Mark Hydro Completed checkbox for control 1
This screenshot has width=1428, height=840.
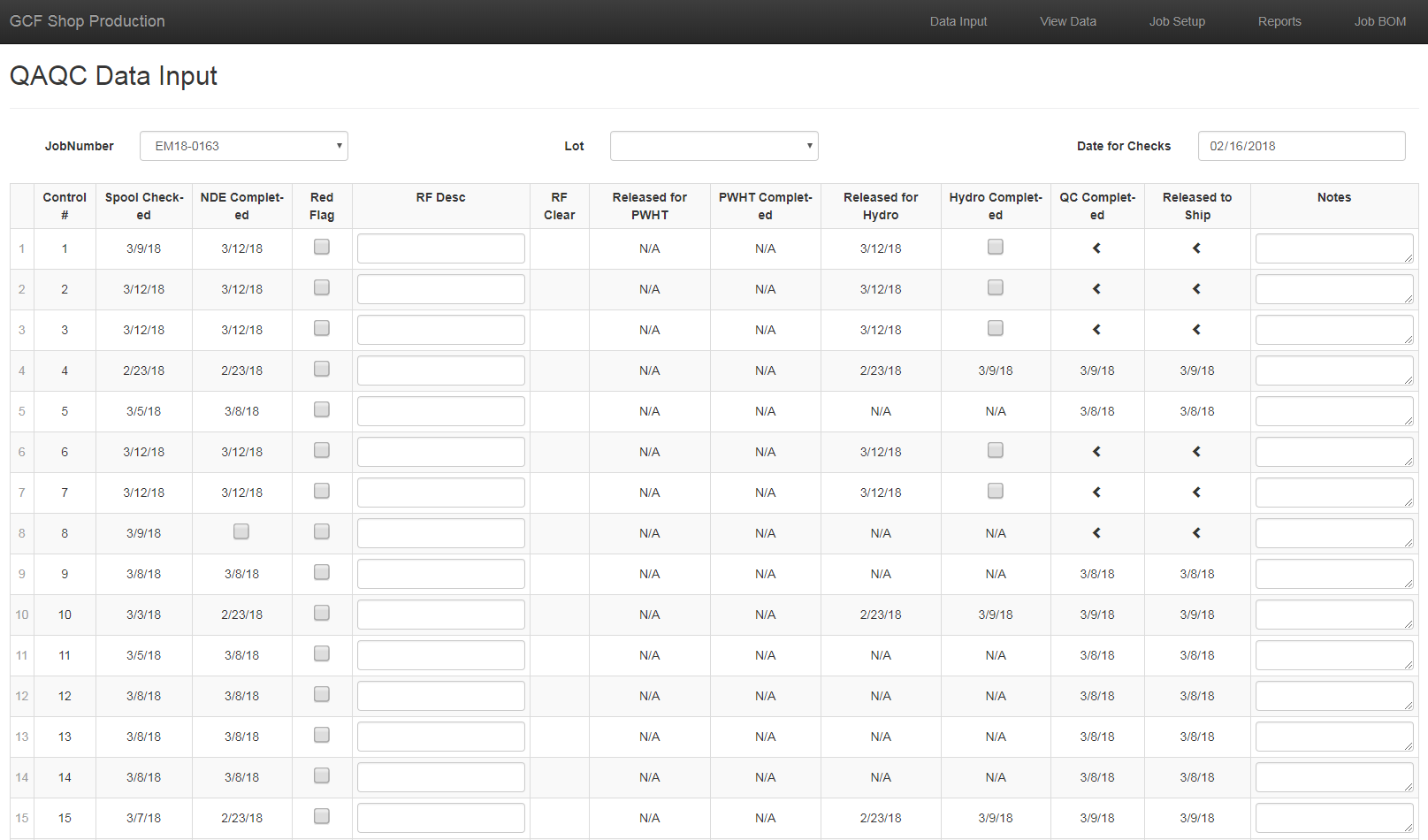click(996, 247)
